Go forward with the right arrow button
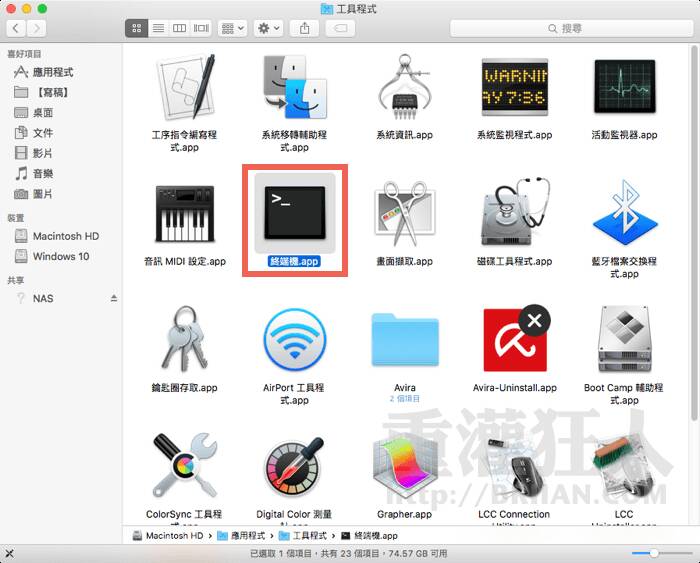This screenshot has height=563, width=700. click(x=36, y=29)
